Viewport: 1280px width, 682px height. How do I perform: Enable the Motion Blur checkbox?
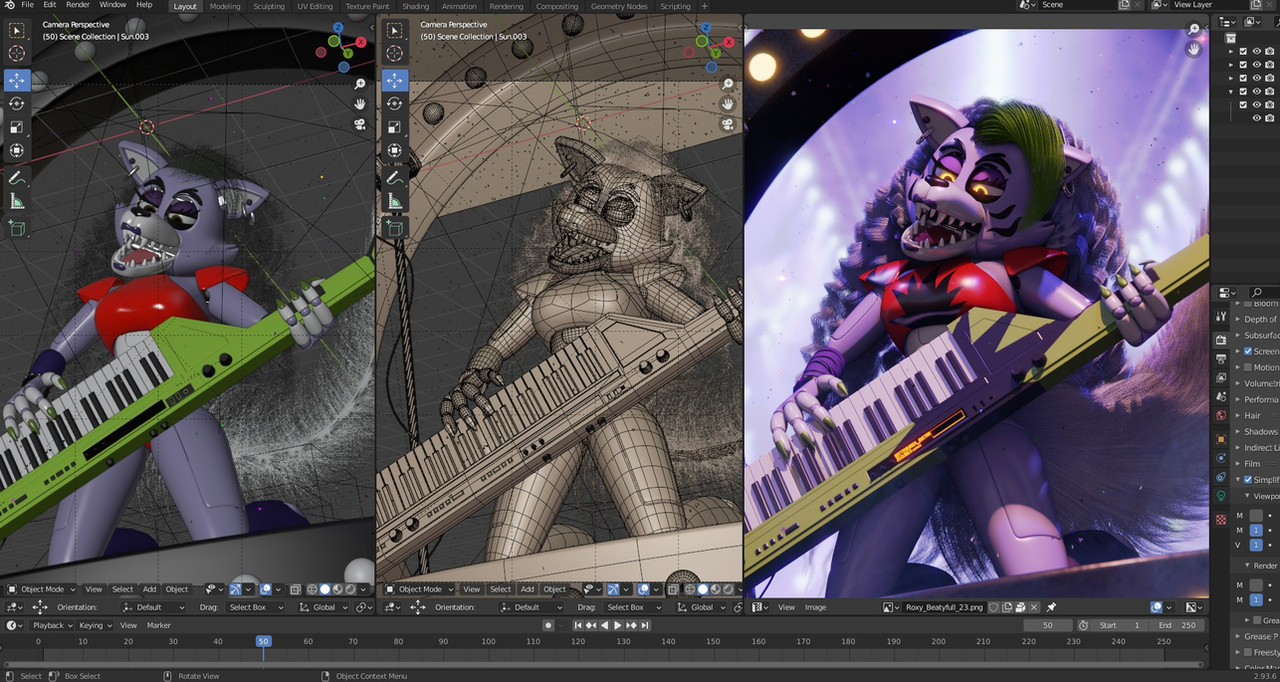1248,367
